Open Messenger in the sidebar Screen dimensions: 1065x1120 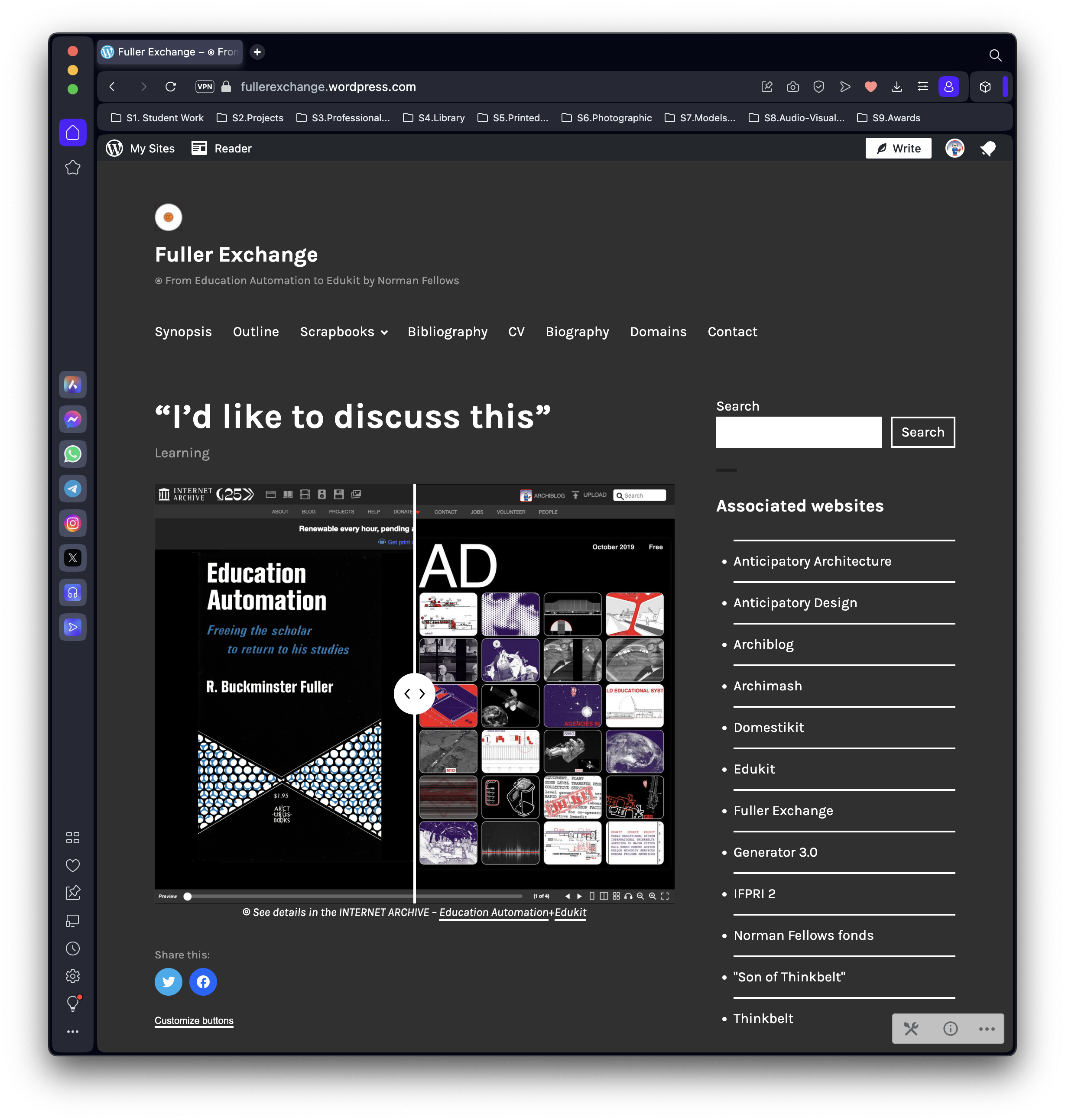pyautogui.click(x=73, y=420)
